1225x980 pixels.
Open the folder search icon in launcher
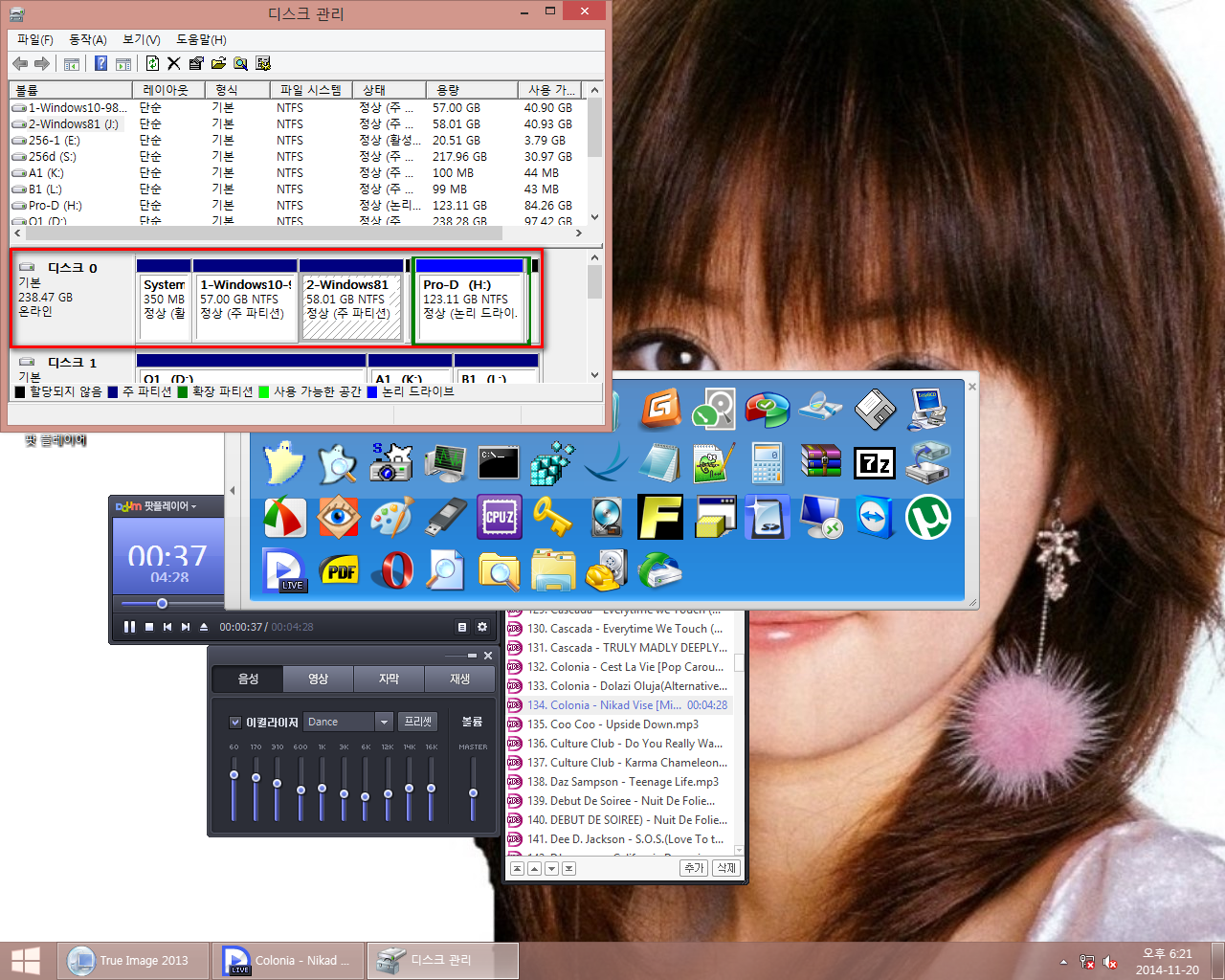pyautogui.click(x=499, y=571)
